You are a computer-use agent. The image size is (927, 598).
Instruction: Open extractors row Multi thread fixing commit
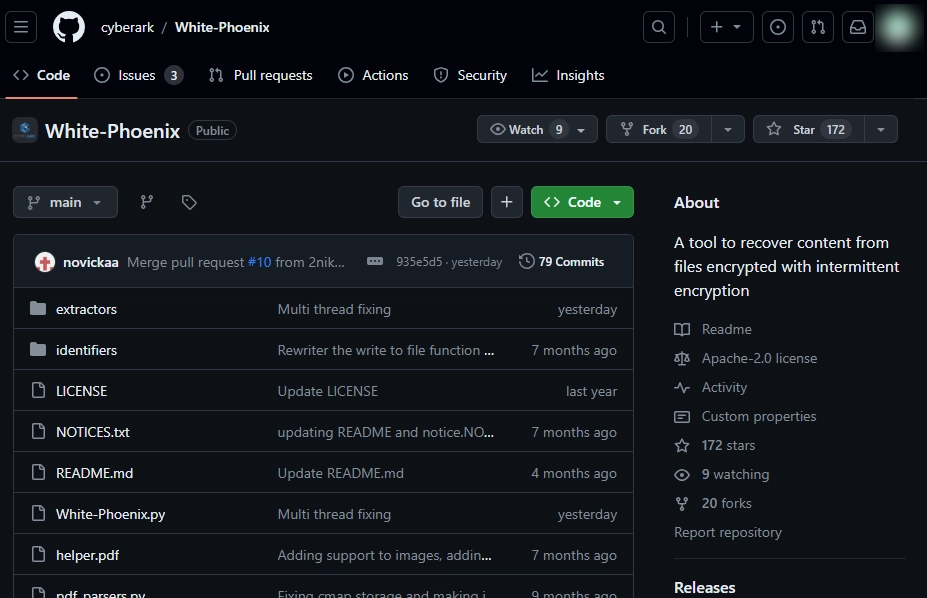[334, 308]
